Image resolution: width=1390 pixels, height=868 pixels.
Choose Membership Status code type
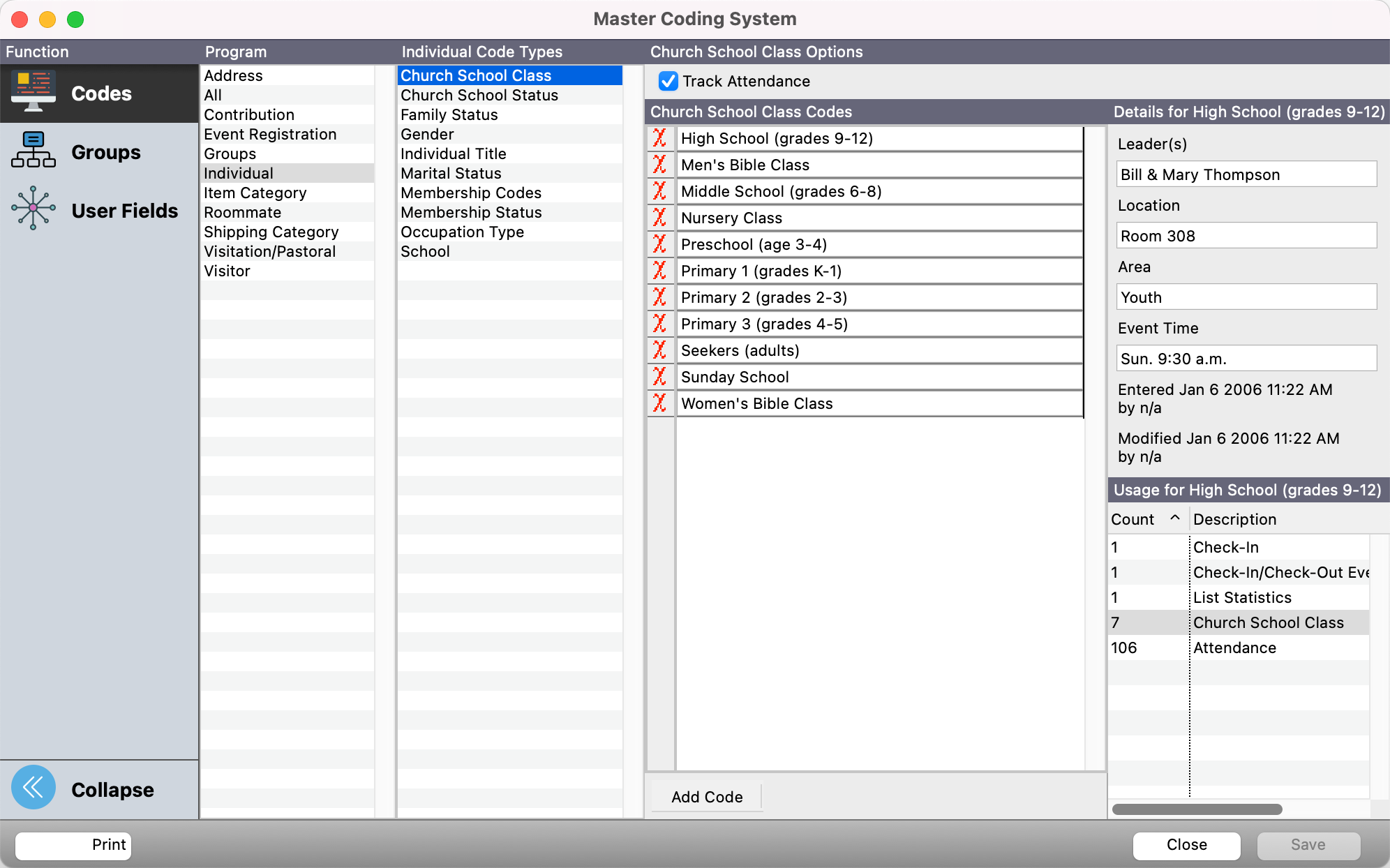click(x=471, y=212)
